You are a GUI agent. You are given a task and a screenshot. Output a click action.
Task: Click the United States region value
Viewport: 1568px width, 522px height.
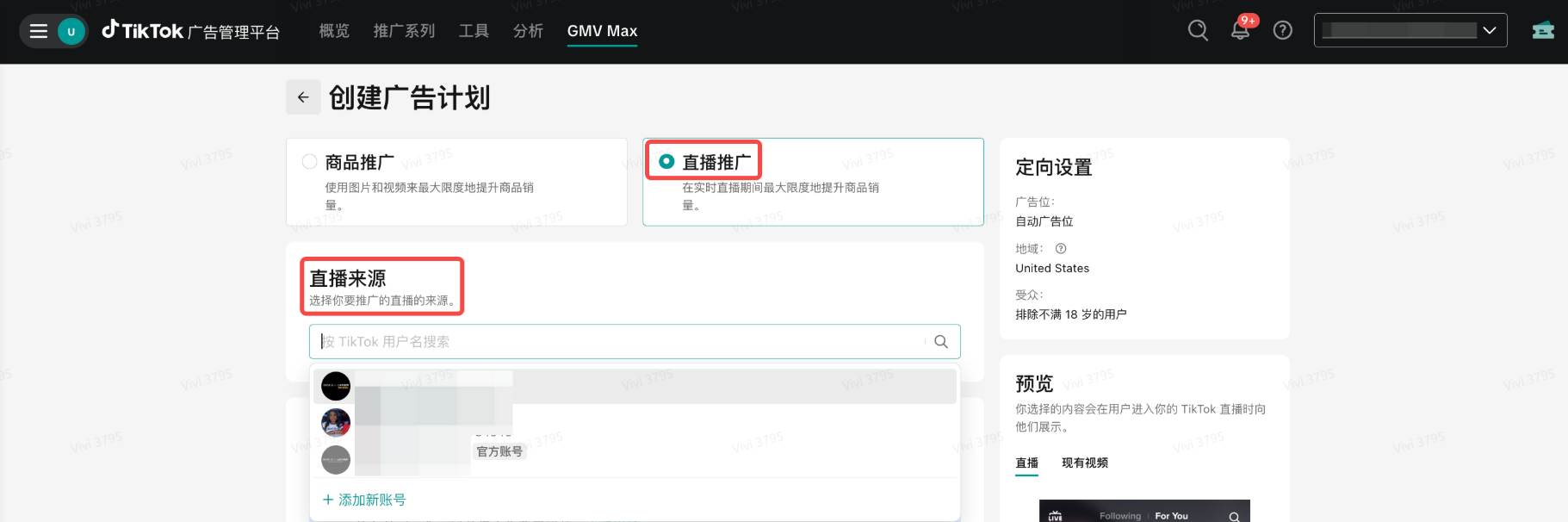1052,269
